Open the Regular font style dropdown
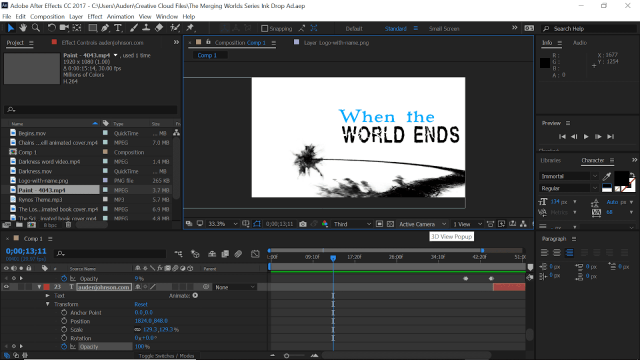This screenshot has height=360, width=640. click(568, 188)
